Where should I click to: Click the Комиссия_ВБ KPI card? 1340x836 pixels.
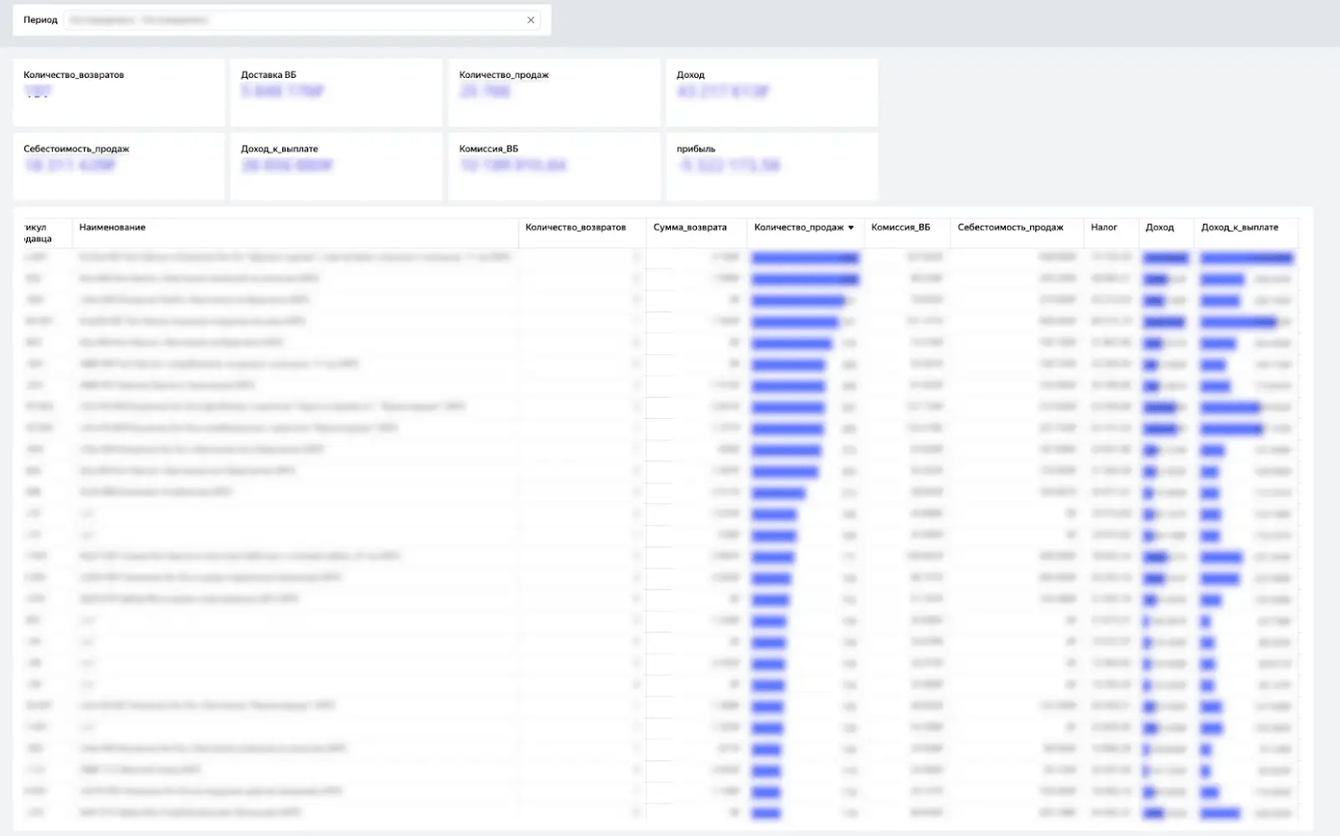click(553, 166)
